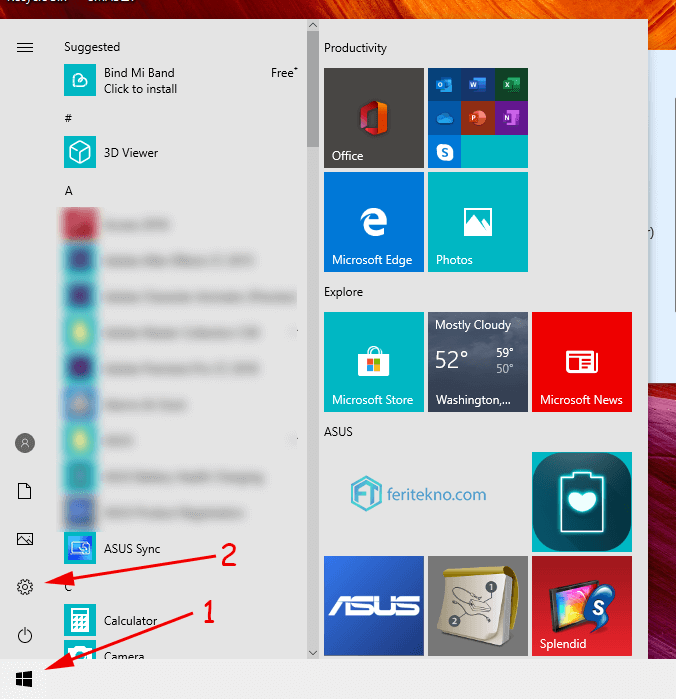Screen dimensions: 676x699
Task: Open ASUS battery health tile
Action: pyautogui.click(x=581, y=502)
